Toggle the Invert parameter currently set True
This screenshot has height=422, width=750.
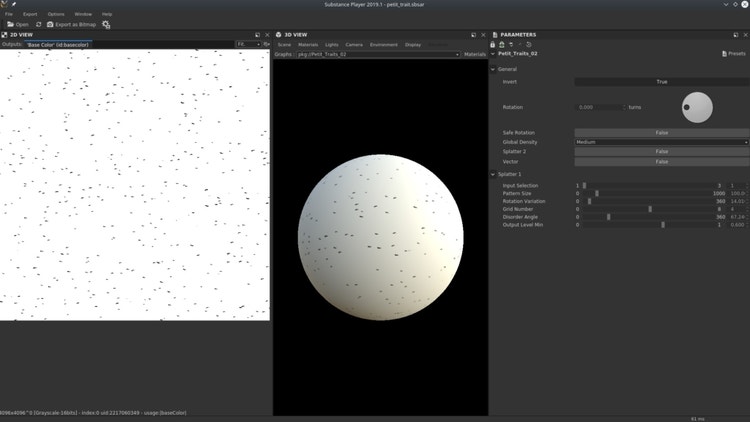(x=661, y=82)
